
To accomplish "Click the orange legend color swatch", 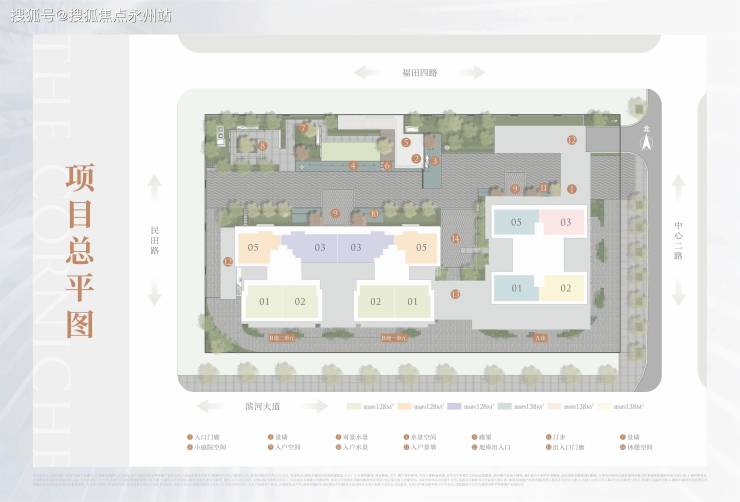I will click(404, 406).
